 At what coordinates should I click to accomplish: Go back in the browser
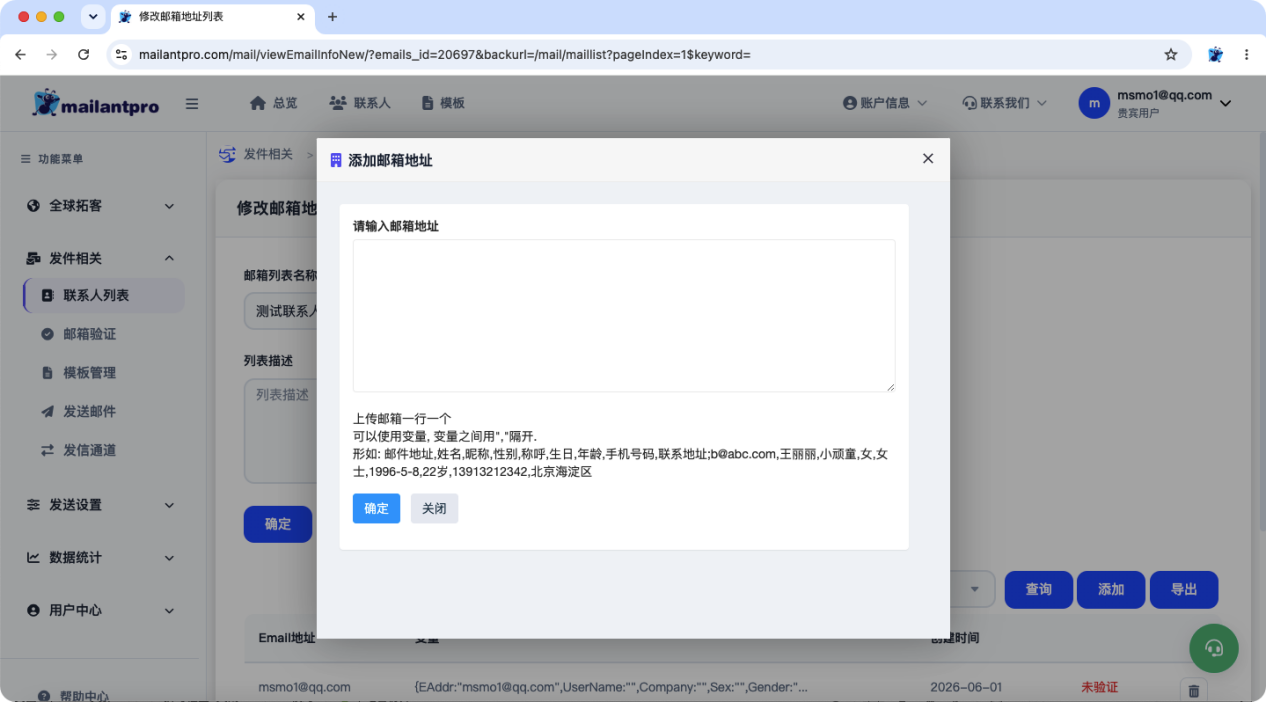point(20,54)
